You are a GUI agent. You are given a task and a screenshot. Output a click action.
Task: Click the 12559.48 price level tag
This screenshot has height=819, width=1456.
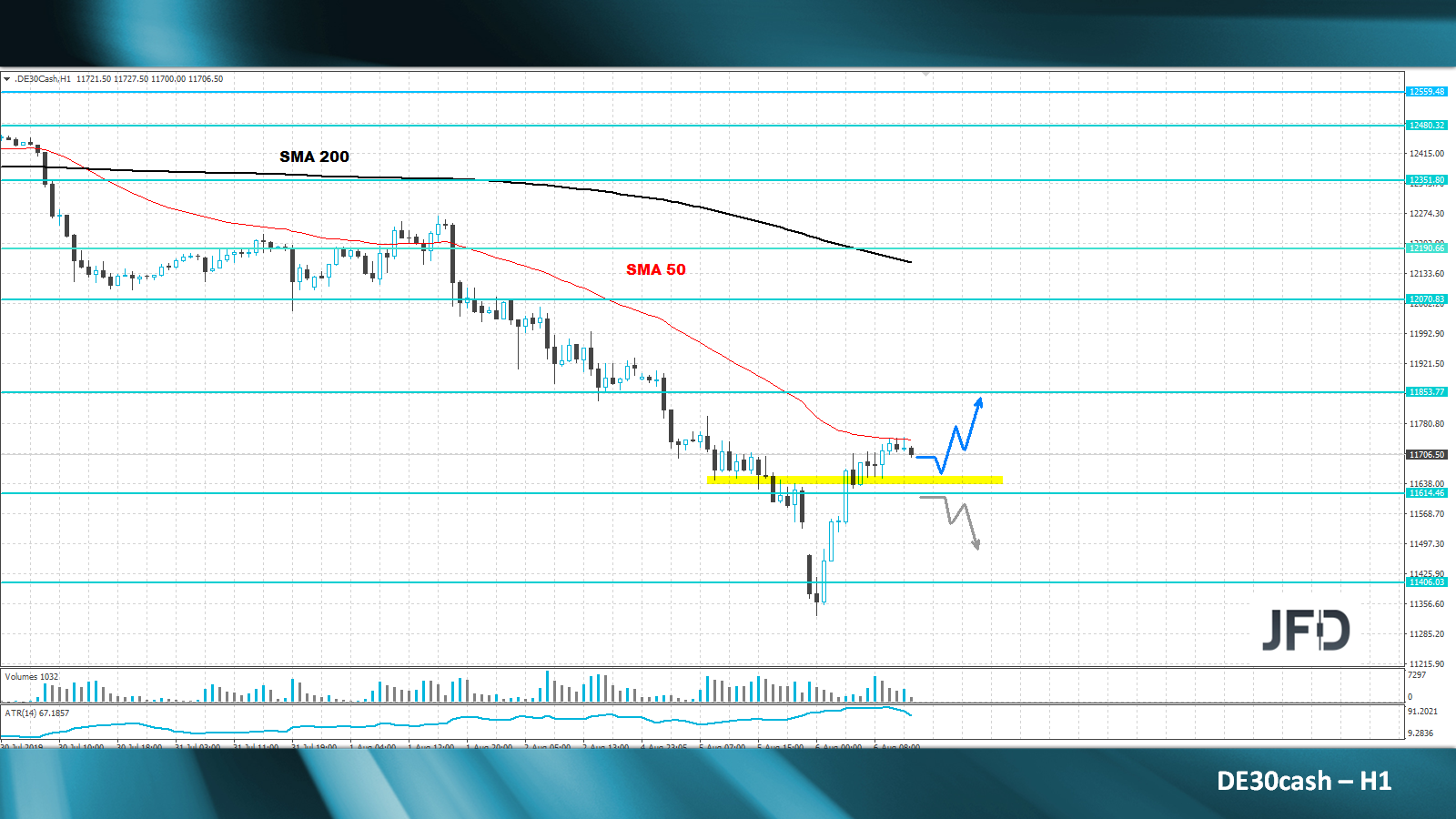coord(1427,92)
